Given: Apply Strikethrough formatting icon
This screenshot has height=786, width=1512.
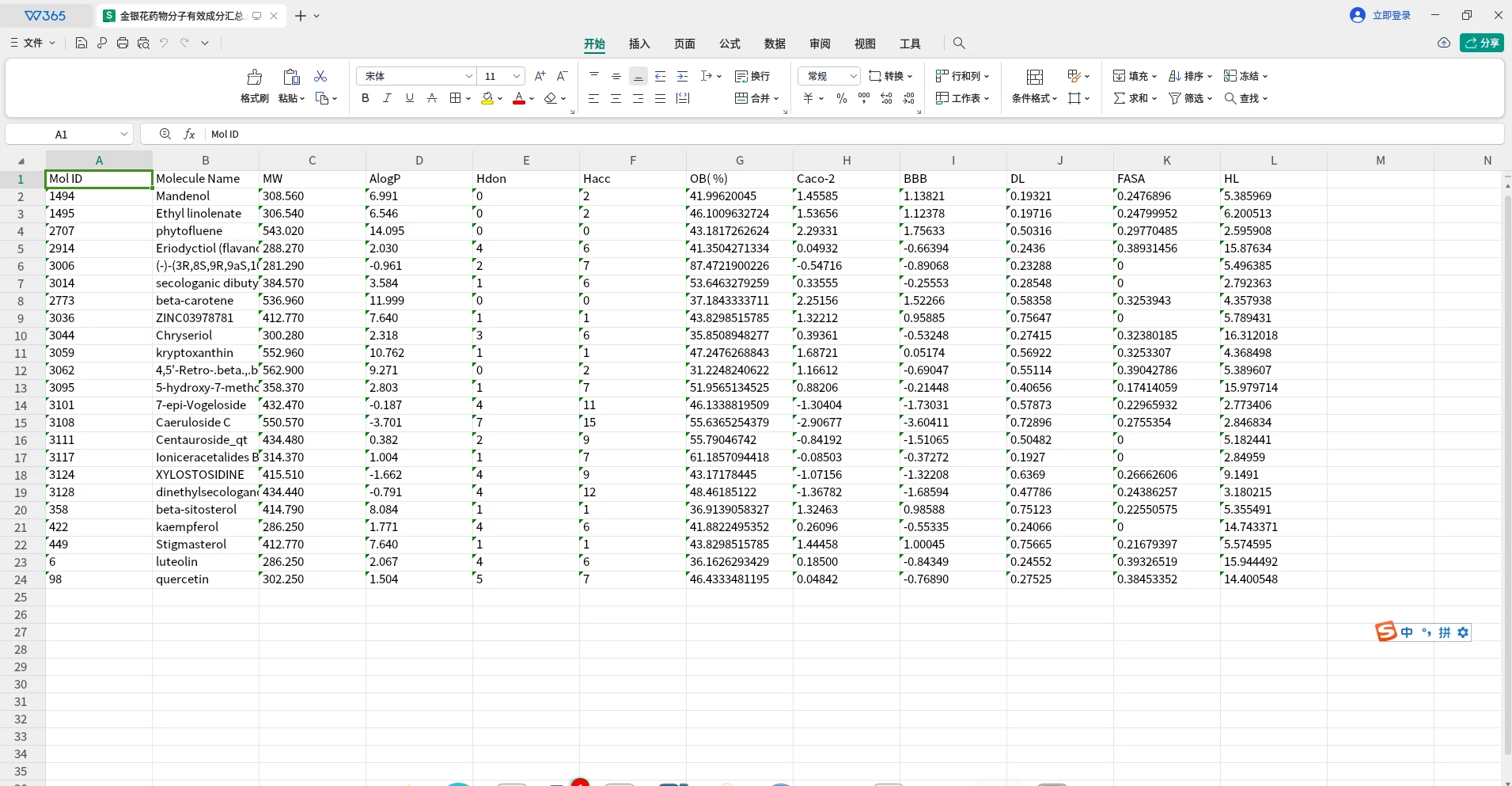Looking at the screenshot, I should [x=432, y=98].
